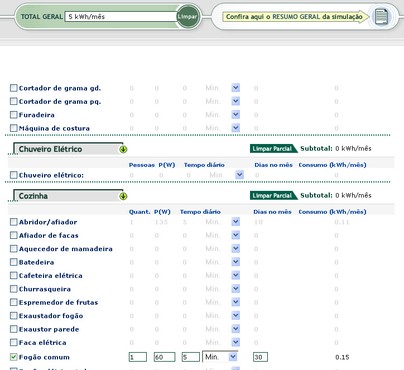
Task: Enable the Abridor/afiador checkbox
Action: 13,222
